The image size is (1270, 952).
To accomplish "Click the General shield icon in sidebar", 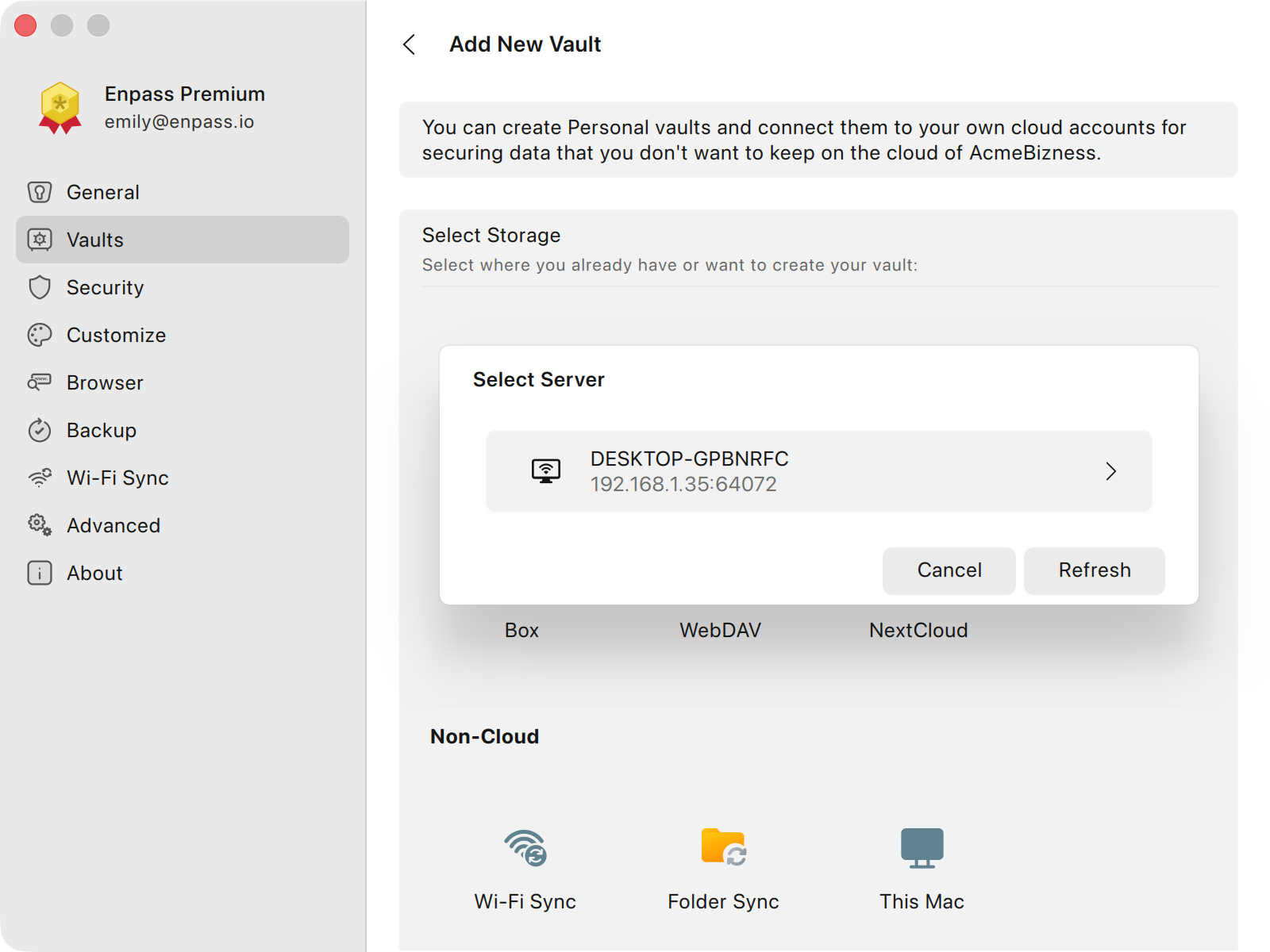I will click(40, 192).
